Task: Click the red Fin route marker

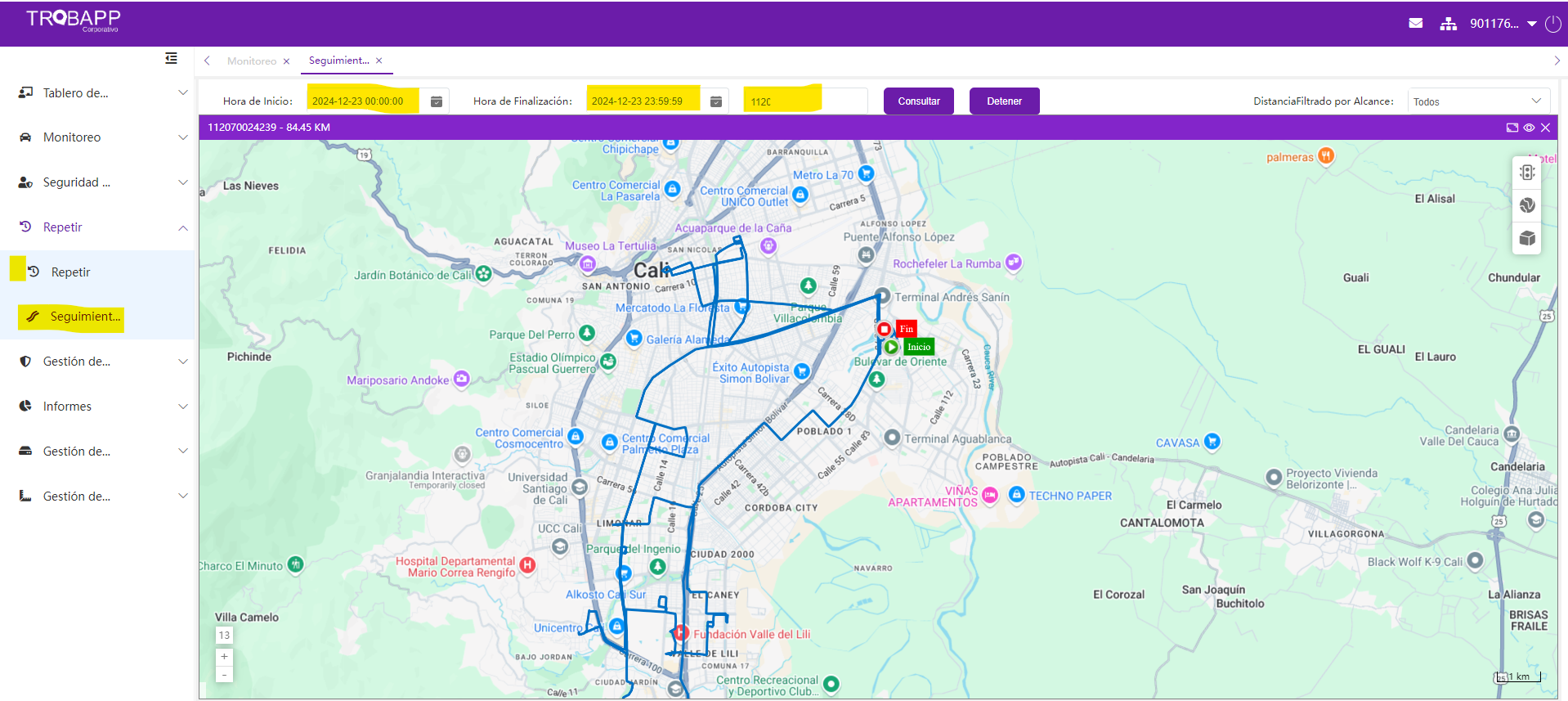Action: (884, 329)
